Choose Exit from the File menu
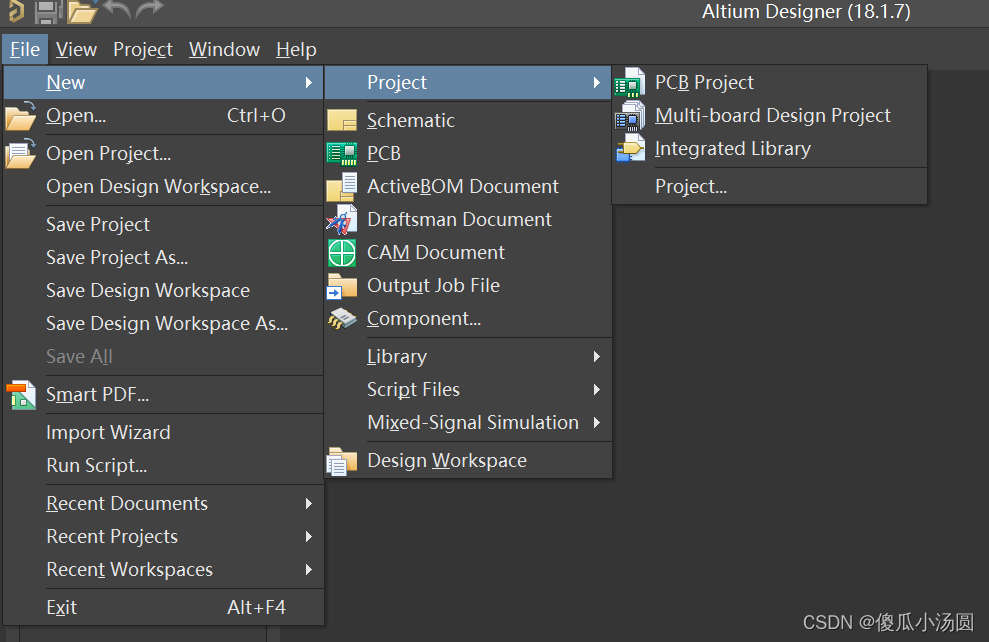Viewport: 989px width, 642px height. (x=163, y=607)
